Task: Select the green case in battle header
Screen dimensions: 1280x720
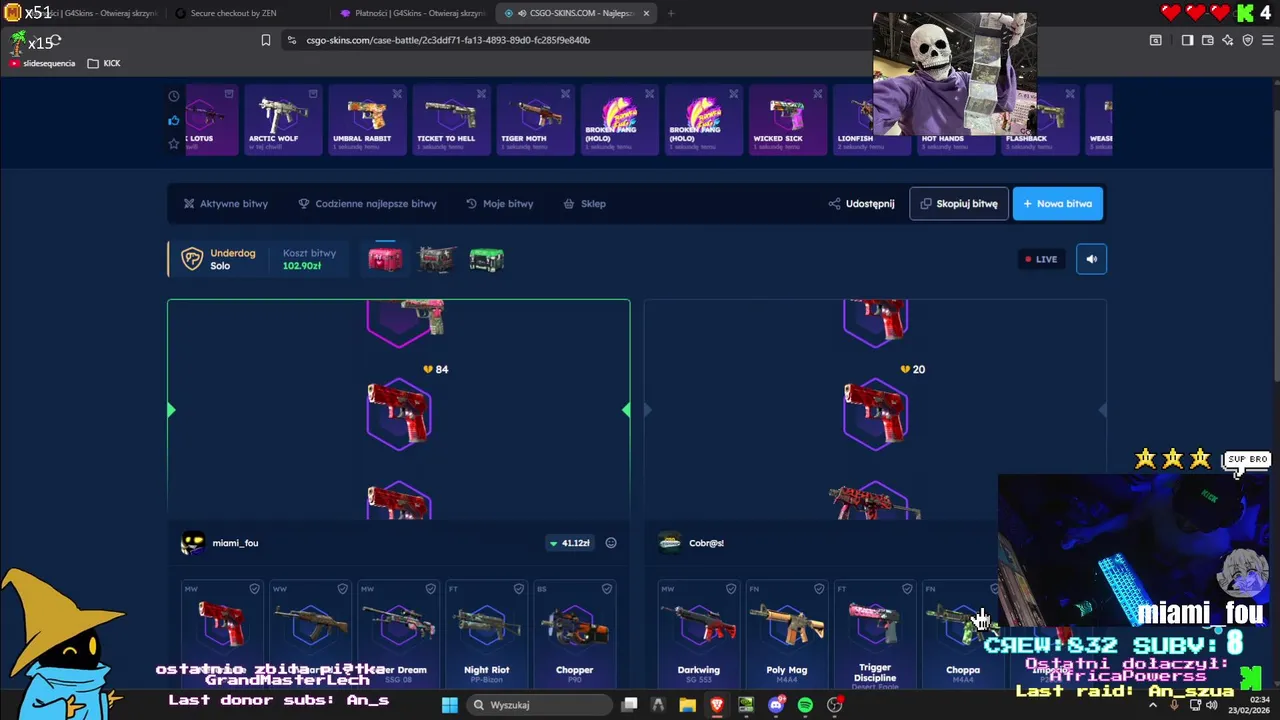Action: point(487,259)
